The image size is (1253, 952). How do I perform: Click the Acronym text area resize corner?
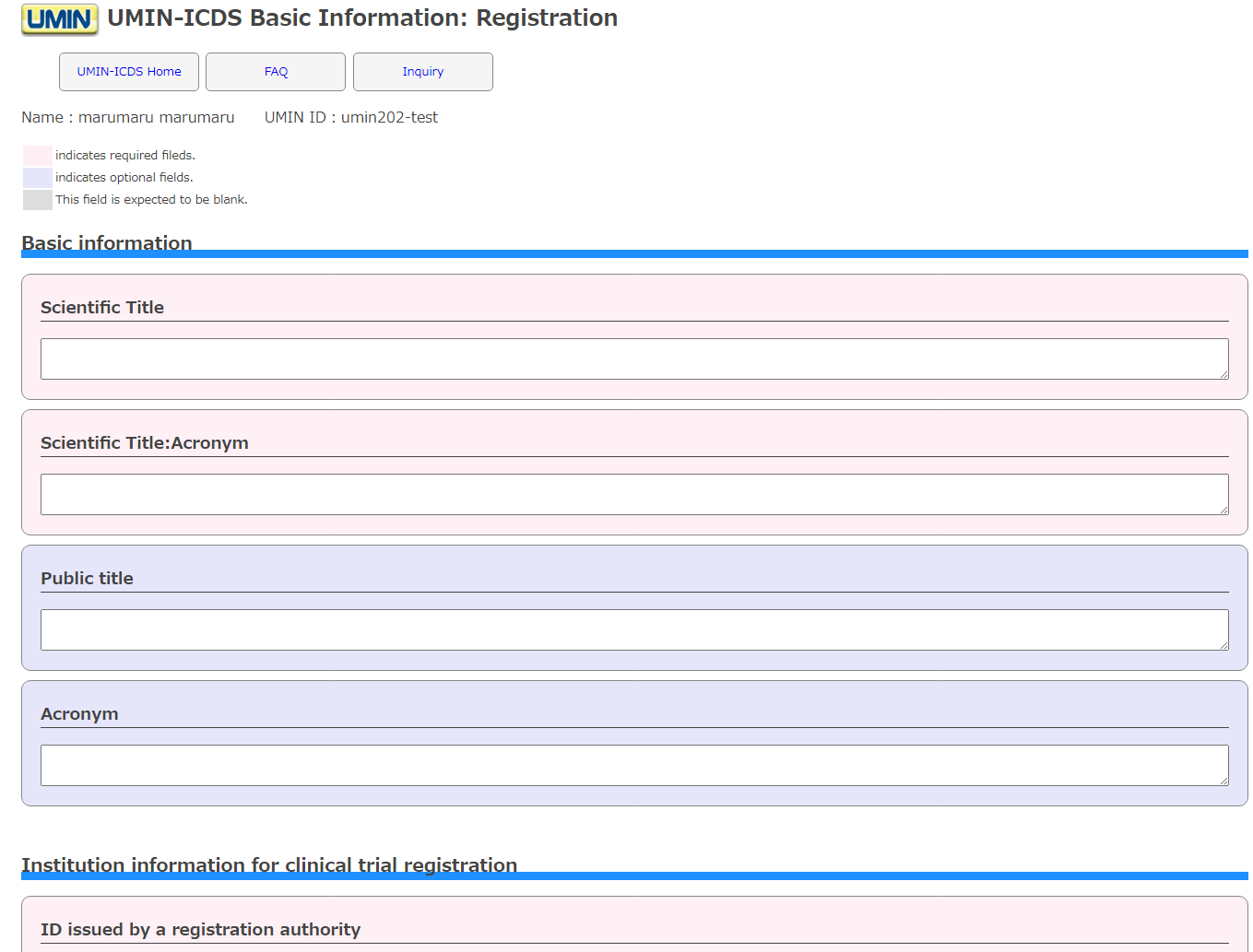click(x=1223, y=781)
